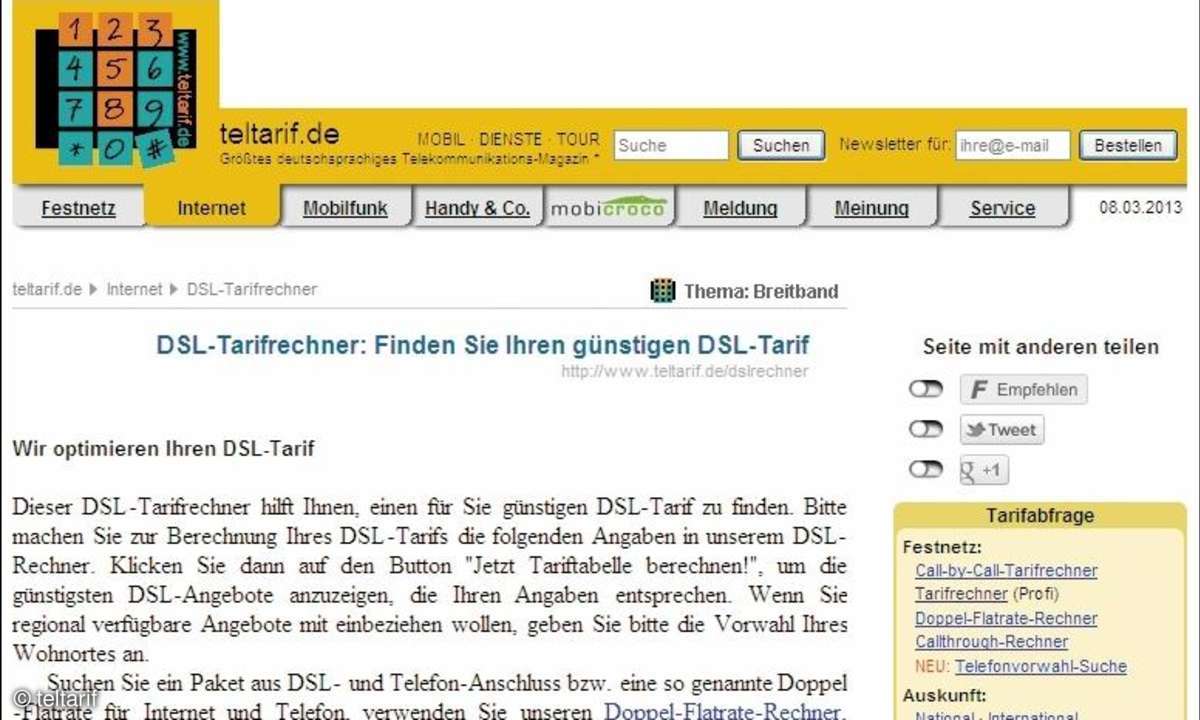Click the Facebook Empfehlen button
Image resolution: width=1200 pixels, height=720 pixels.
tap(1023, 390)
